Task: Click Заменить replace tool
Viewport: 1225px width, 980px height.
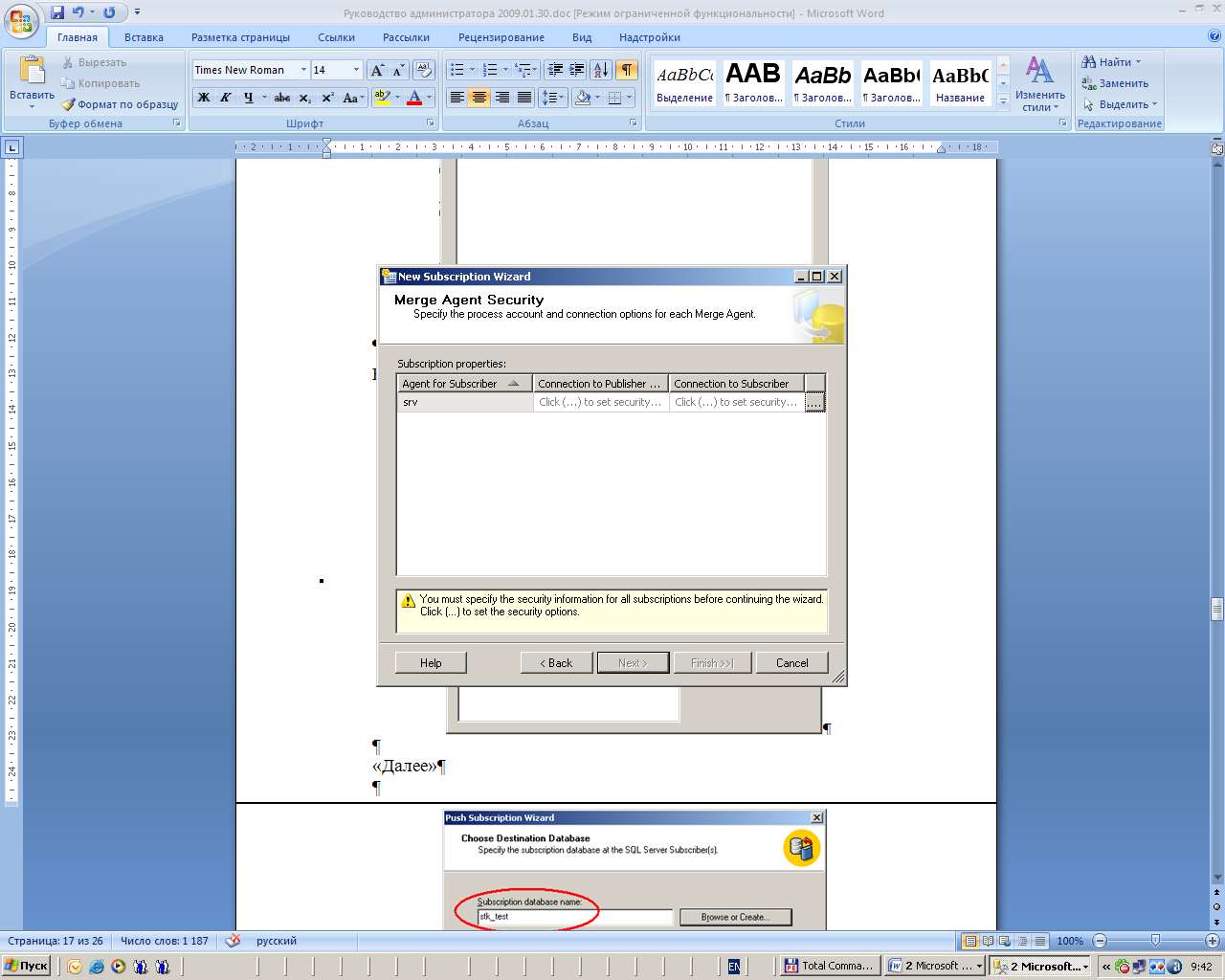Action: pyautogui.click(x=1115, y=83)
